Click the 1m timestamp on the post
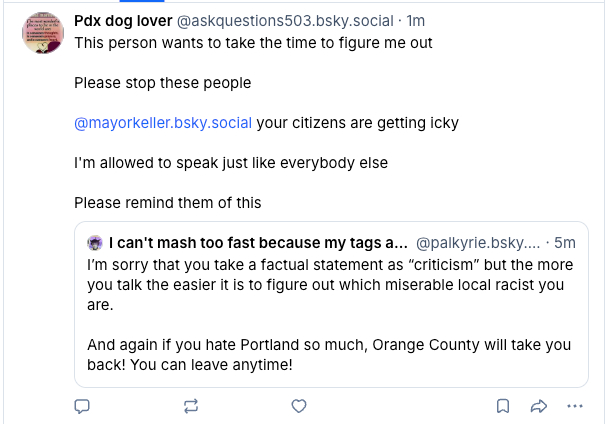Image resolution: width=609 pixels, height=424 pixels. point(416,21)
